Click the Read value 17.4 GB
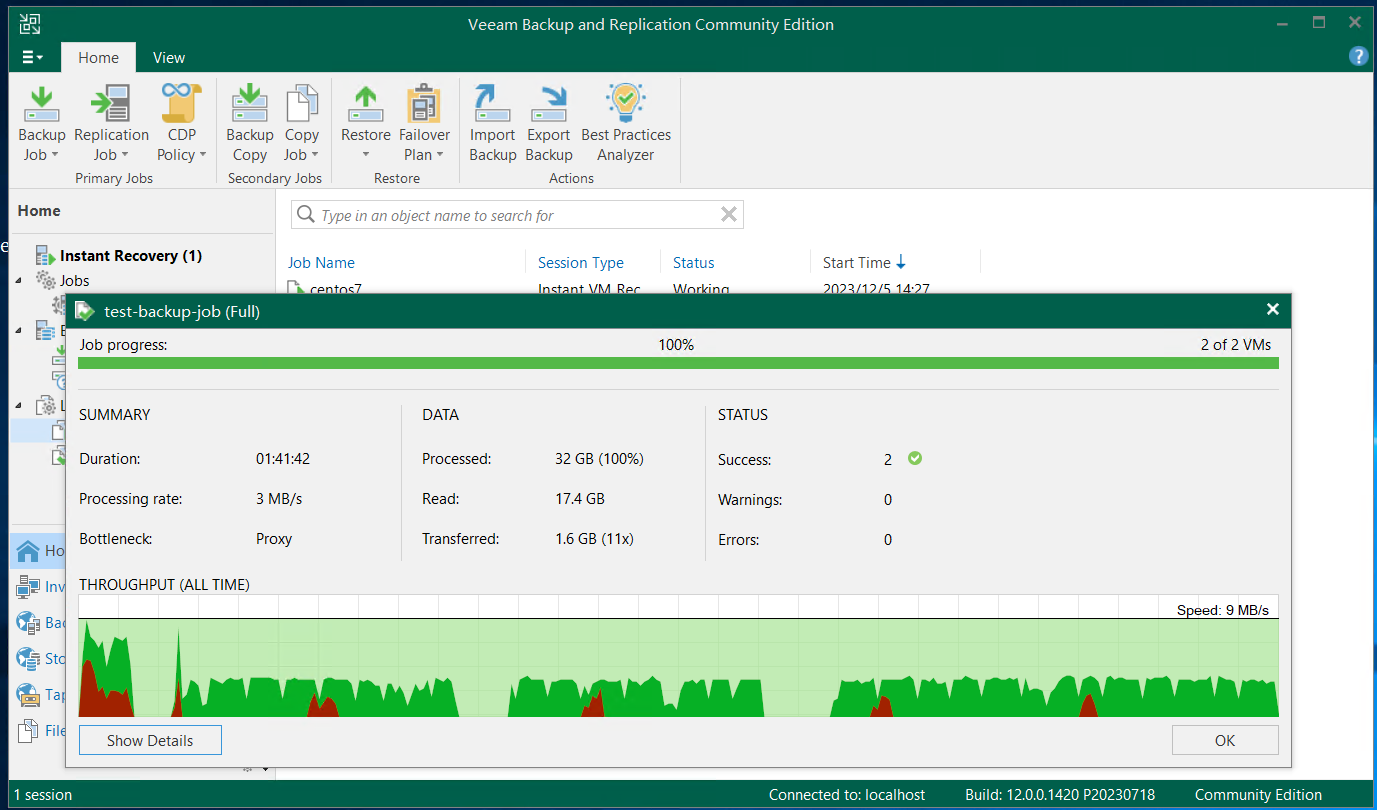This screenshot has width=1377, height=810. coord(579,499)
